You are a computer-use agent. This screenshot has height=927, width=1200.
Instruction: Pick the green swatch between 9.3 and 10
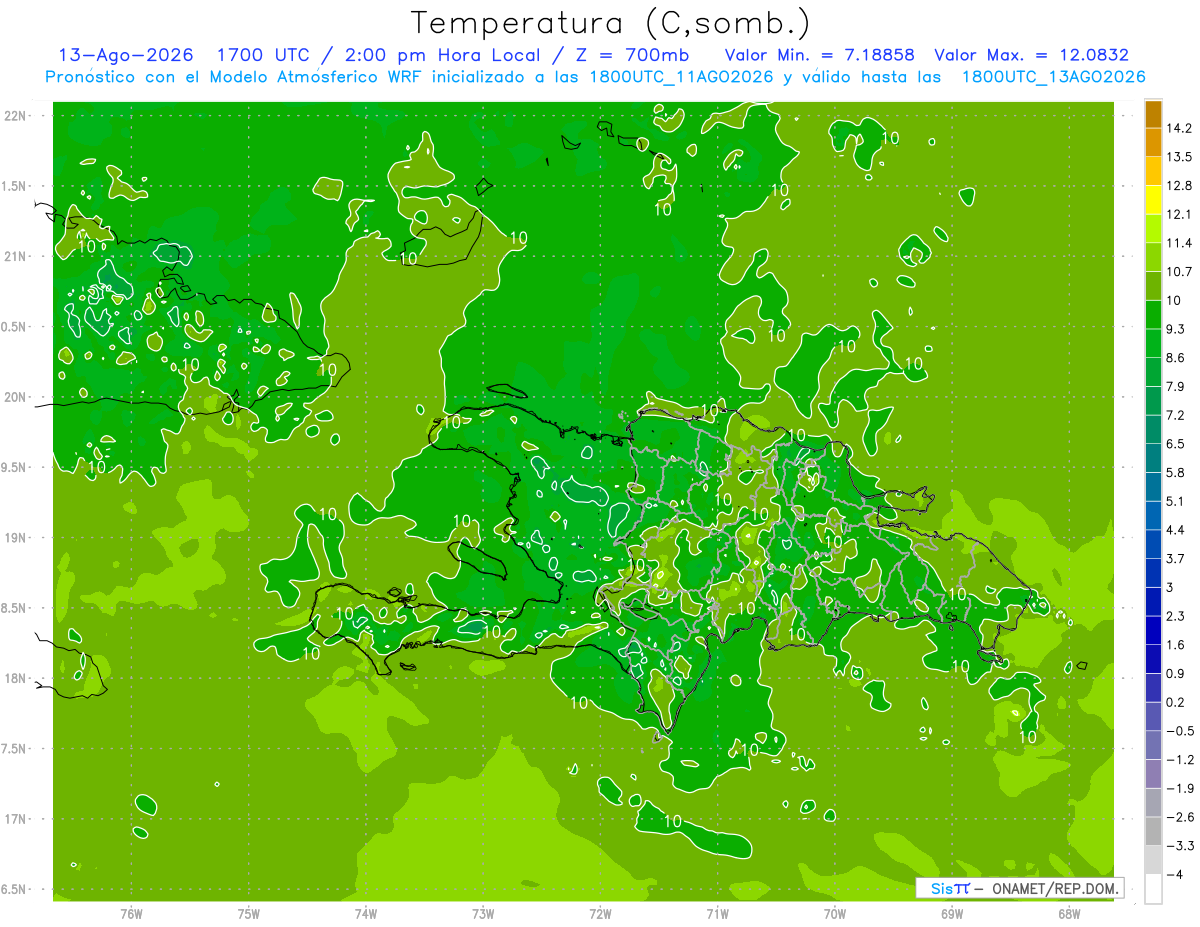(x=1153, y=315)
